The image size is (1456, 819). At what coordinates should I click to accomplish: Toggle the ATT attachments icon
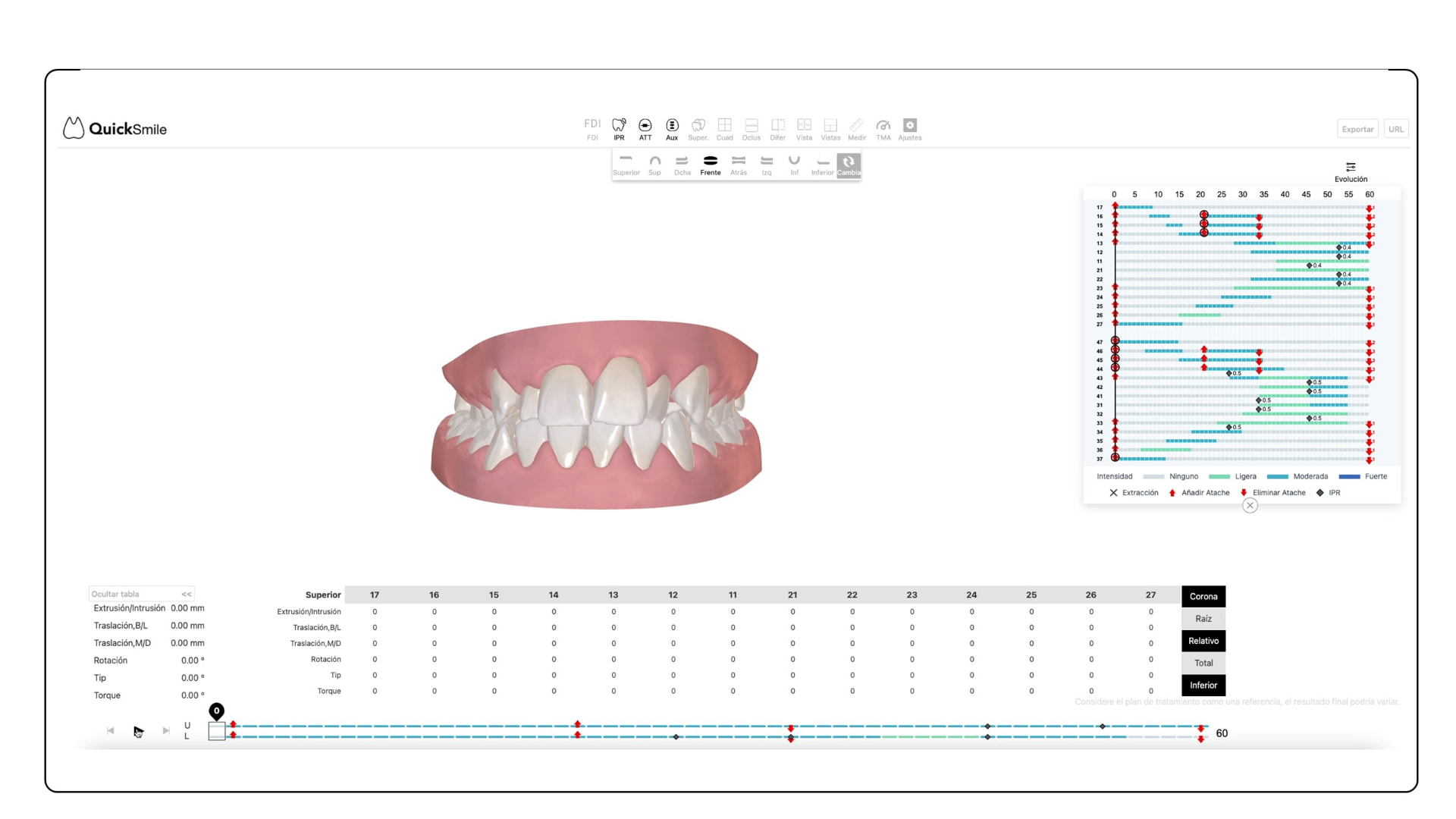(645, 129)
